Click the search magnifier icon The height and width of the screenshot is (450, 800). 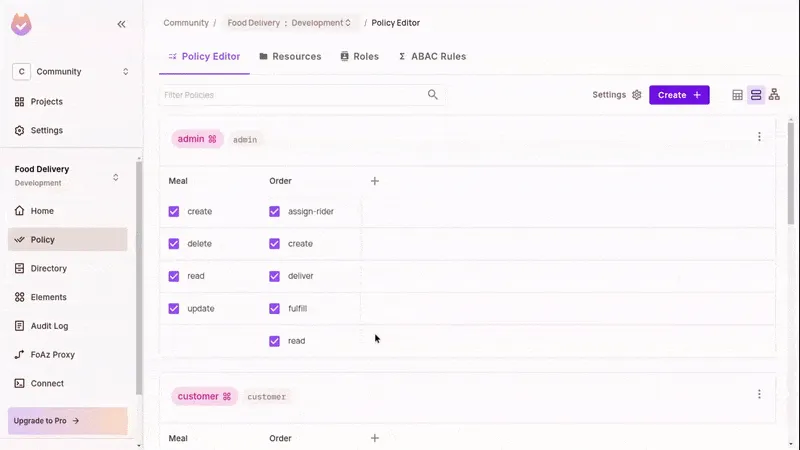(433, 94)
